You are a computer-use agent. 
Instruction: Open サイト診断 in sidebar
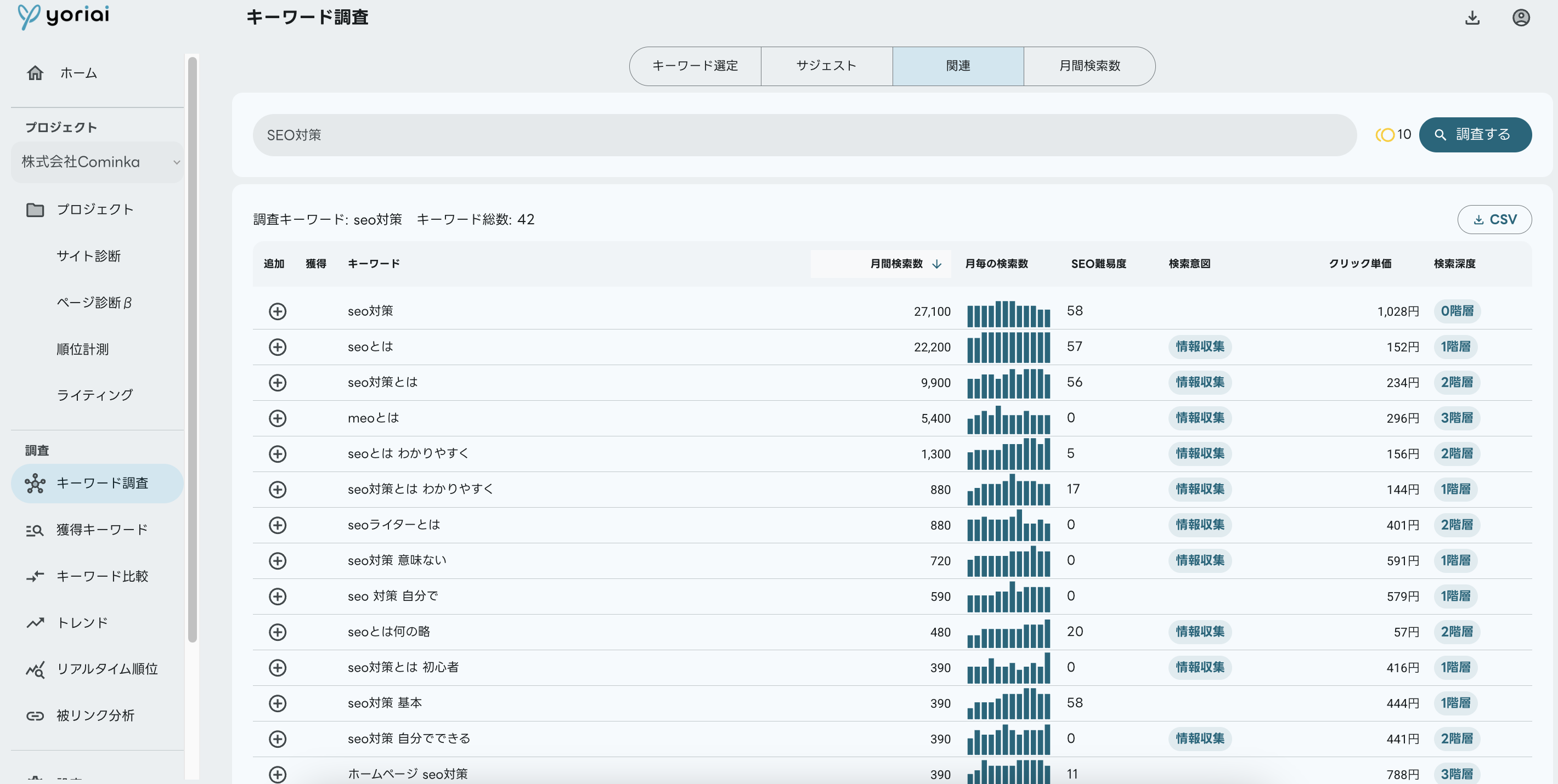89,255
